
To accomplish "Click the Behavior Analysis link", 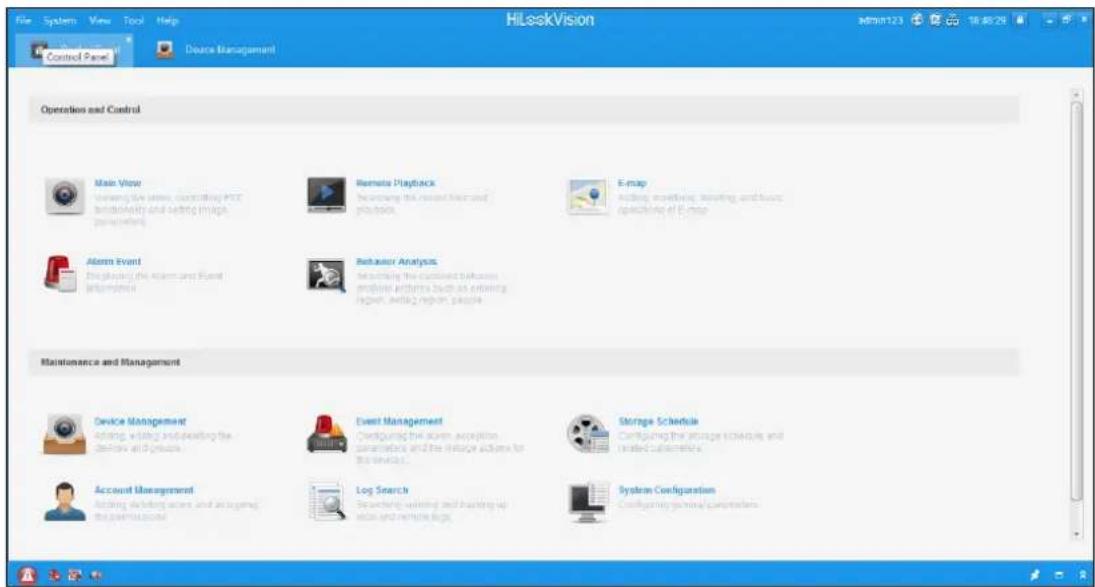I will click(x=396, y=261).
